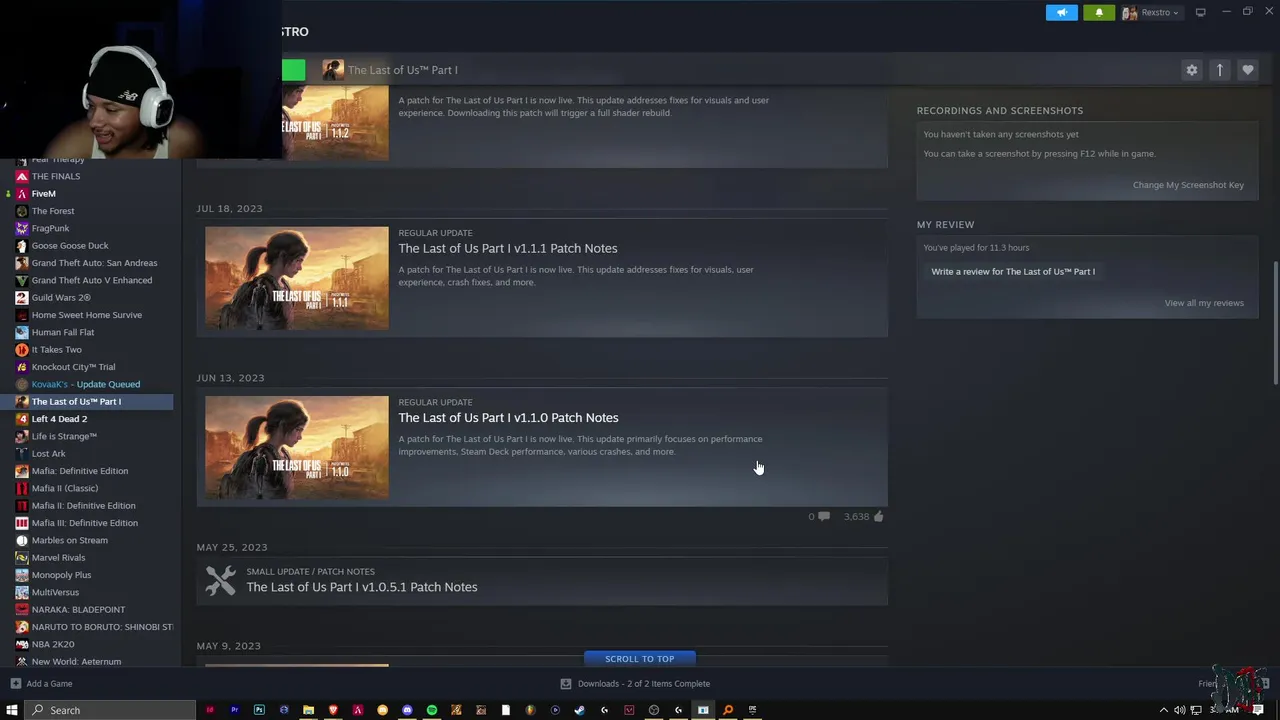Click the v1.1.2 patch thumbnail at the top
The width and height of the screenshot is (1280, 720).
(x=335, y=123)
